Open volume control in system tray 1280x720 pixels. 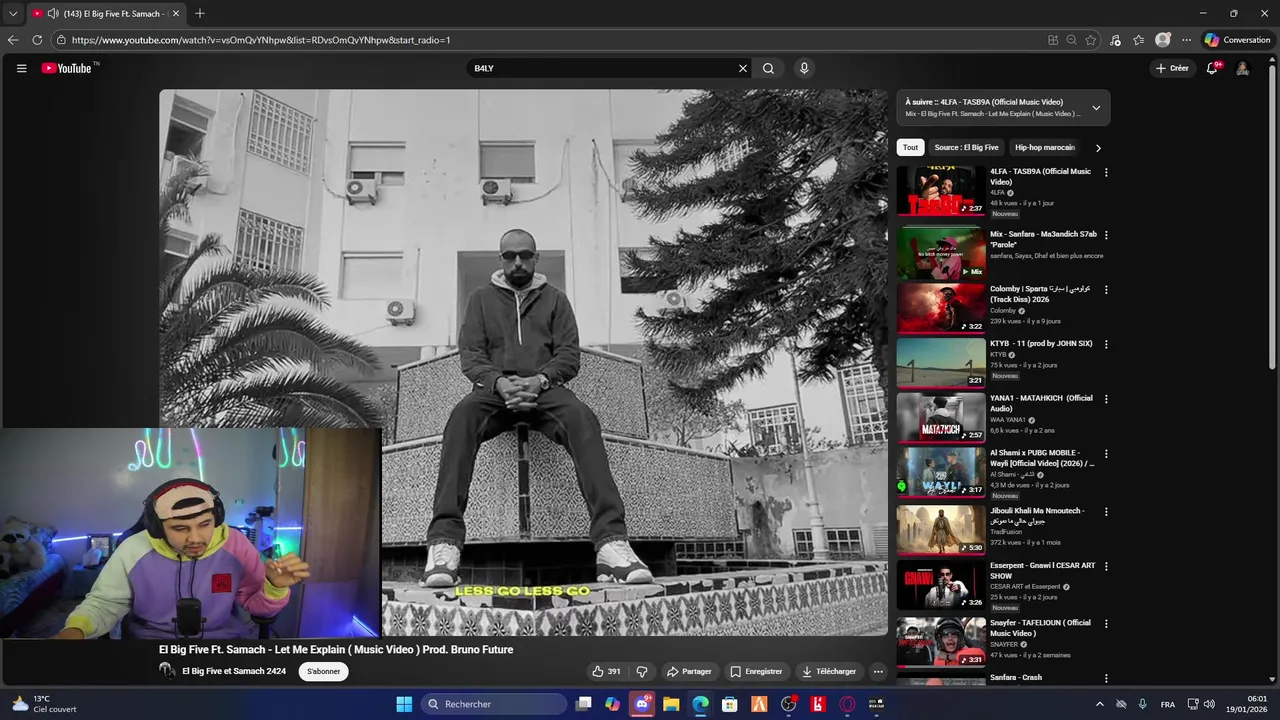point(1210,704)
